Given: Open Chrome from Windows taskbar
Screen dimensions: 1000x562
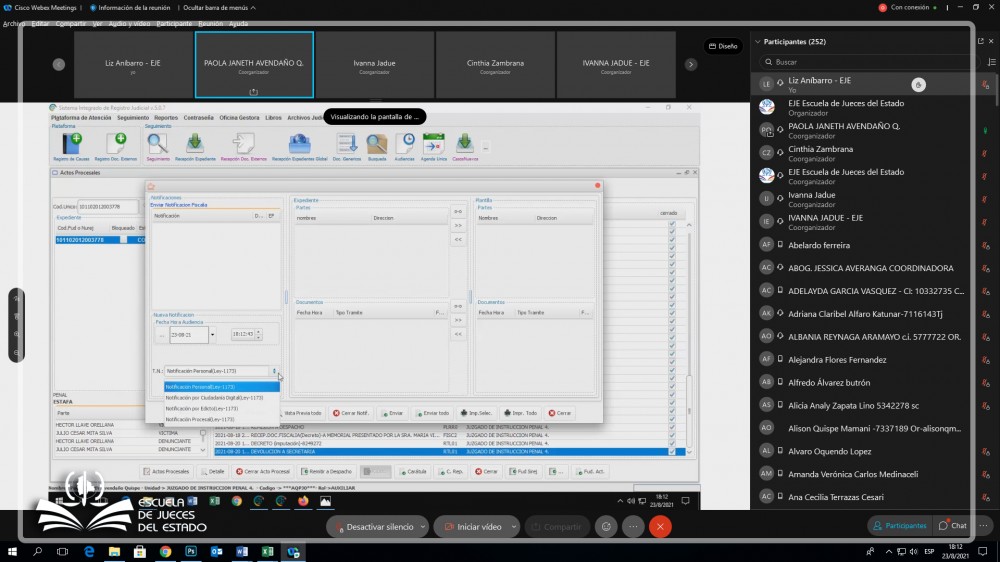Looking at the screenshot, I should (165, 552).
